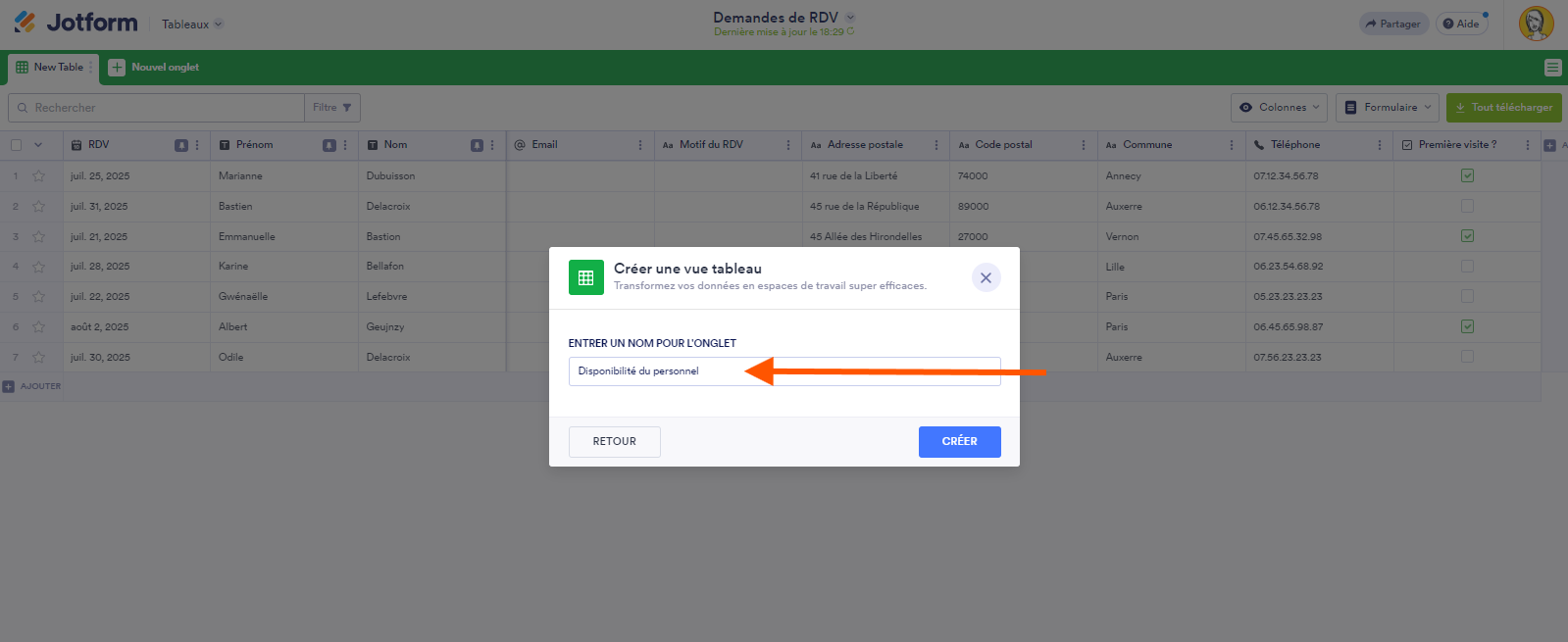Viewport: 1568px width, 642px height.
Task: Expand the Colonnes dropdown
Action: pos(1281,108)
